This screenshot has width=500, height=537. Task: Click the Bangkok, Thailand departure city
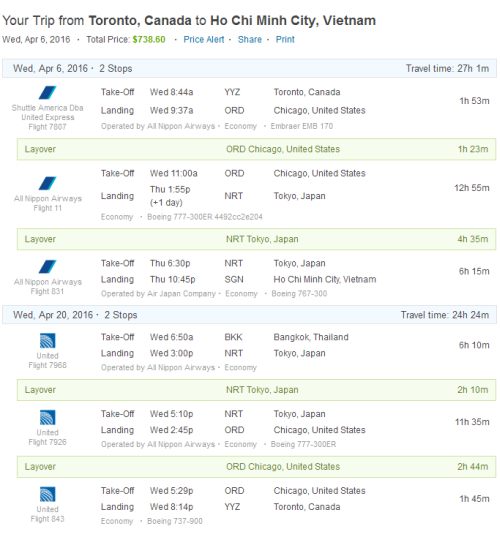coord(311,337)
